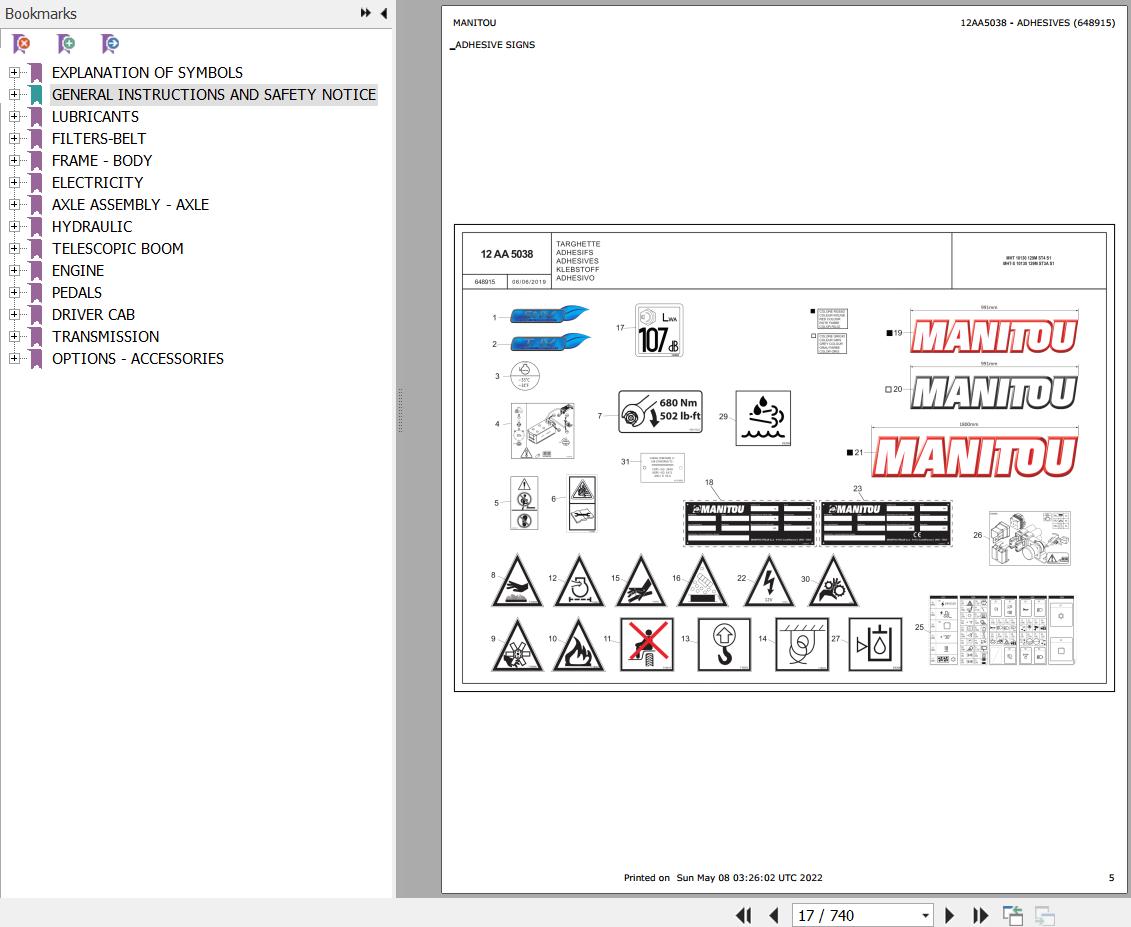Image resolution: width=1131 pixels, height=927 pixels.
Task: Click the '12 AA 5038' diagram code
Action: pyautogui.click(x=506, y=254)
